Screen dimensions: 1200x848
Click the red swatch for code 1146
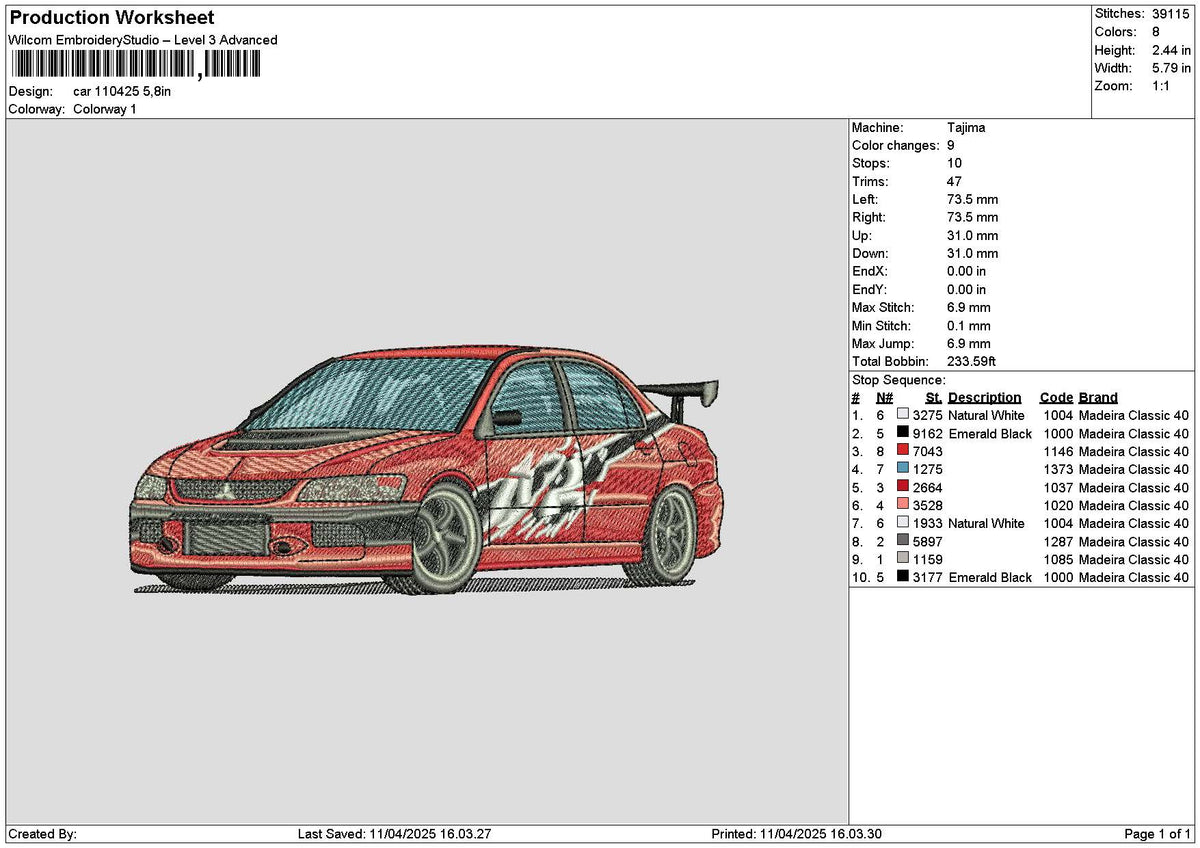click(x=903, y=450)
